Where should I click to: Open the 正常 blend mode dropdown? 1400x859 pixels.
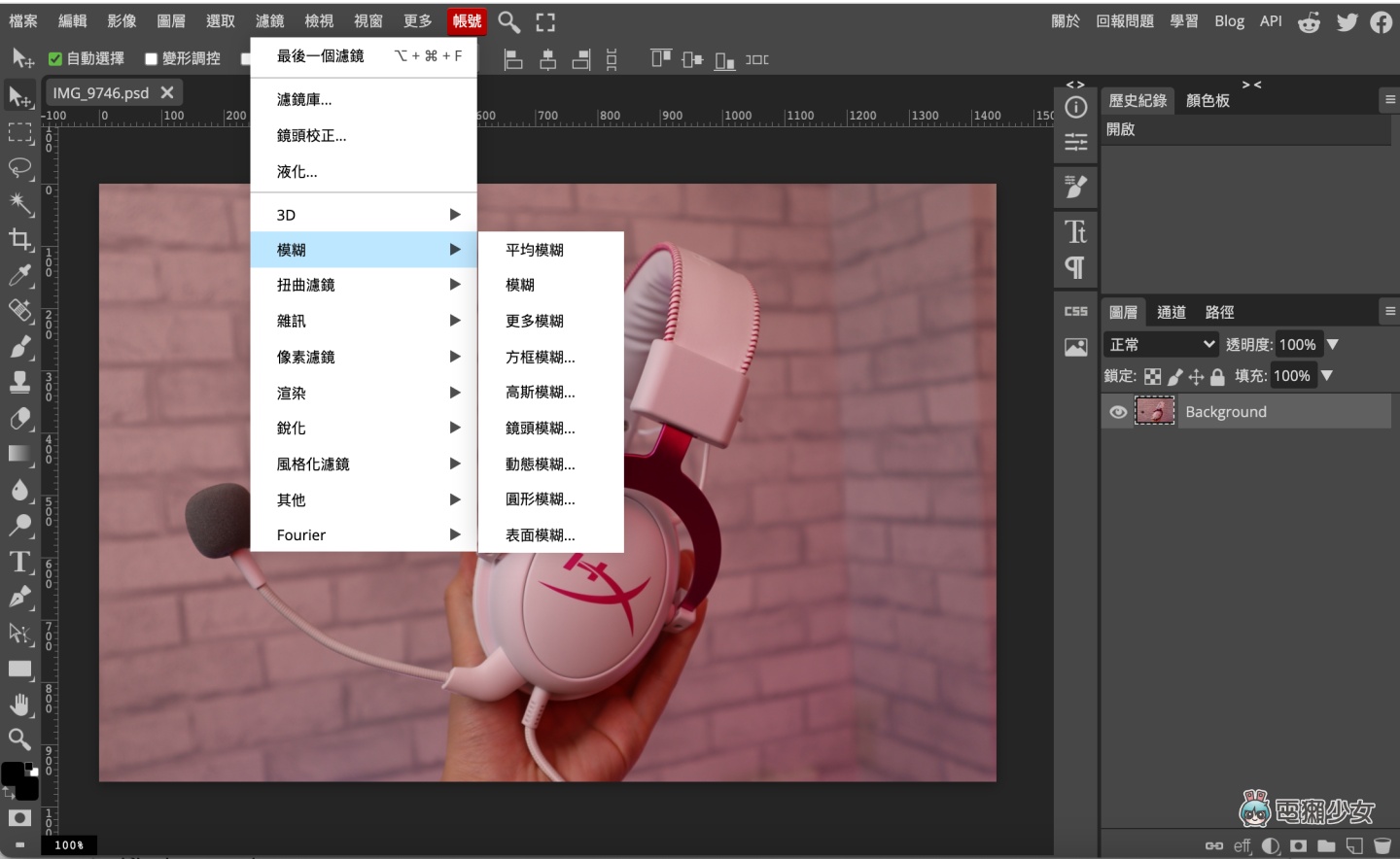click(x=1160, y=344)
